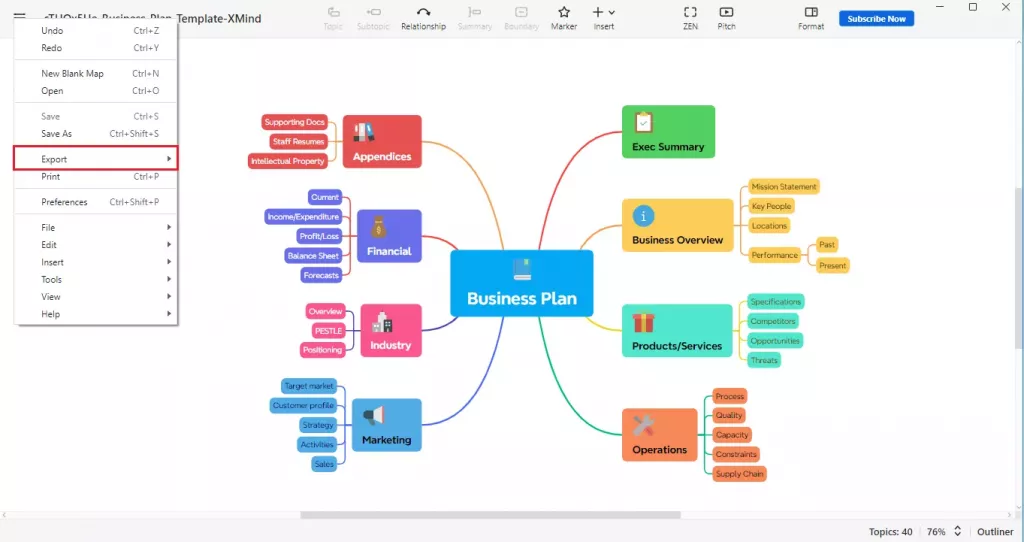This screenshot has width=1024, height=542.
Task: Select Save As menu entry
Action: pos(96,134)
